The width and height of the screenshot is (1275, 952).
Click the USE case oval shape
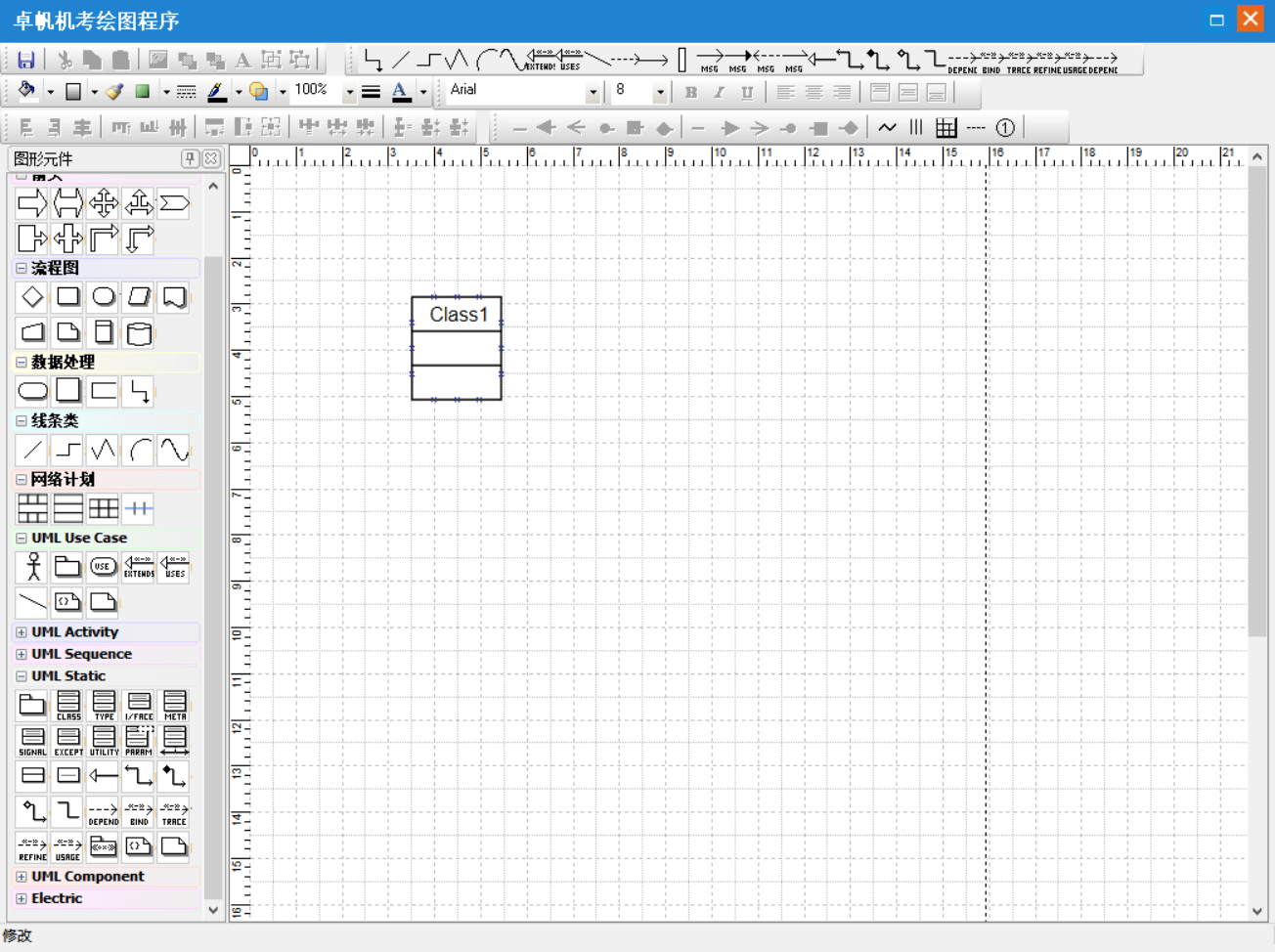[x=103, y=567]
